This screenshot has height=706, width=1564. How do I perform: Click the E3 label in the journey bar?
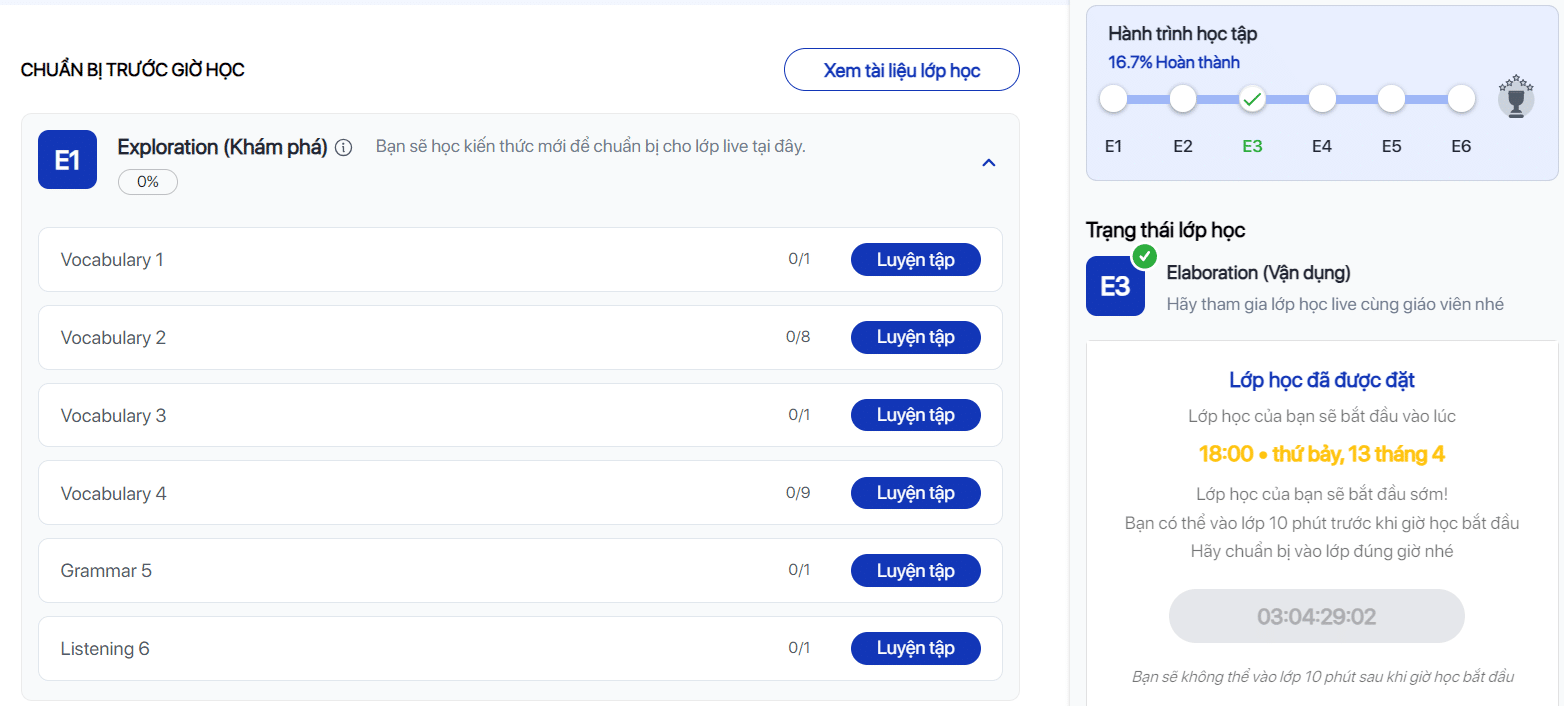[1253, 146]
